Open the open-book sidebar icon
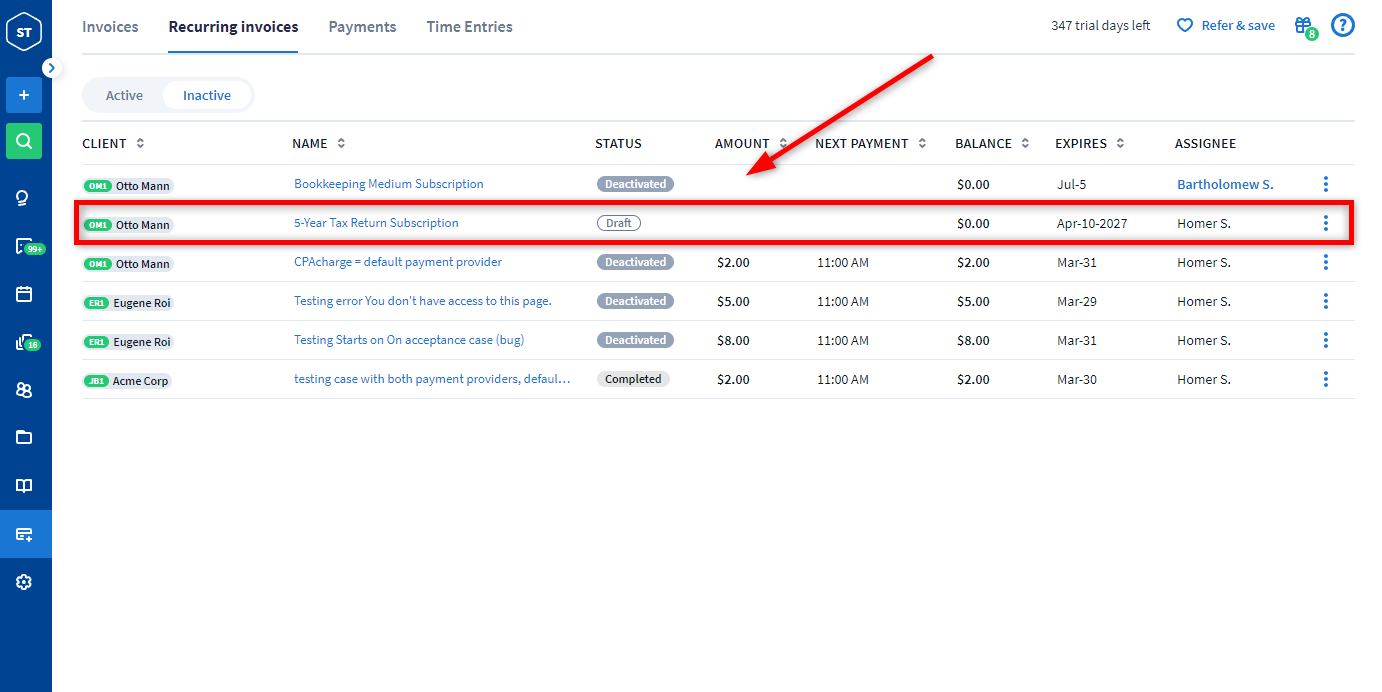1382x692 pixels. coord(24,486)
